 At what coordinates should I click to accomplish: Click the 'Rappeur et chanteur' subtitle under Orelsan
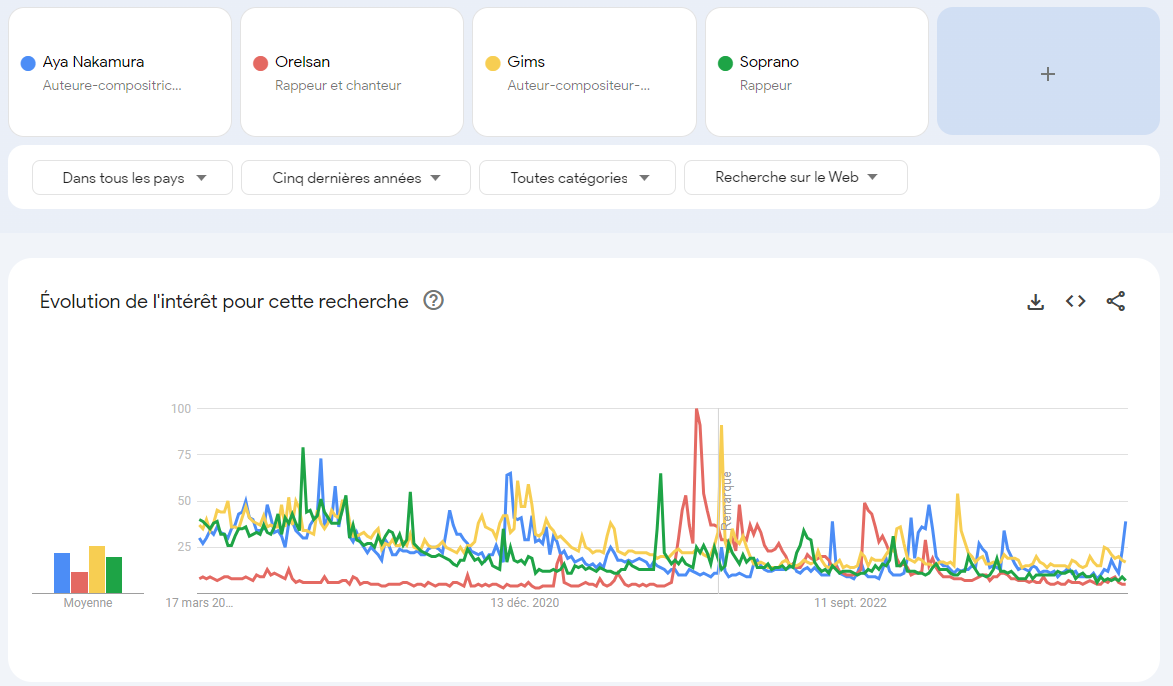pos(338,85)
